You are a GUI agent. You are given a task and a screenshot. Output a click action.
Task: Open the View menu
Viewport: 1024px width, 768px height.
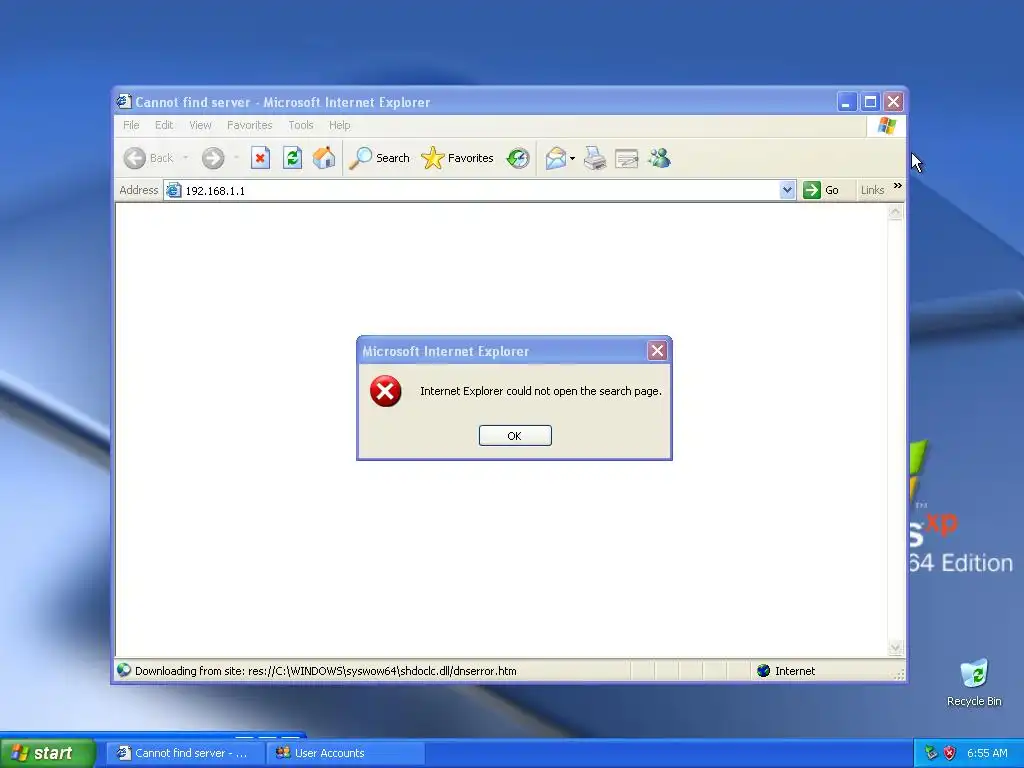(x=200, y=125)
